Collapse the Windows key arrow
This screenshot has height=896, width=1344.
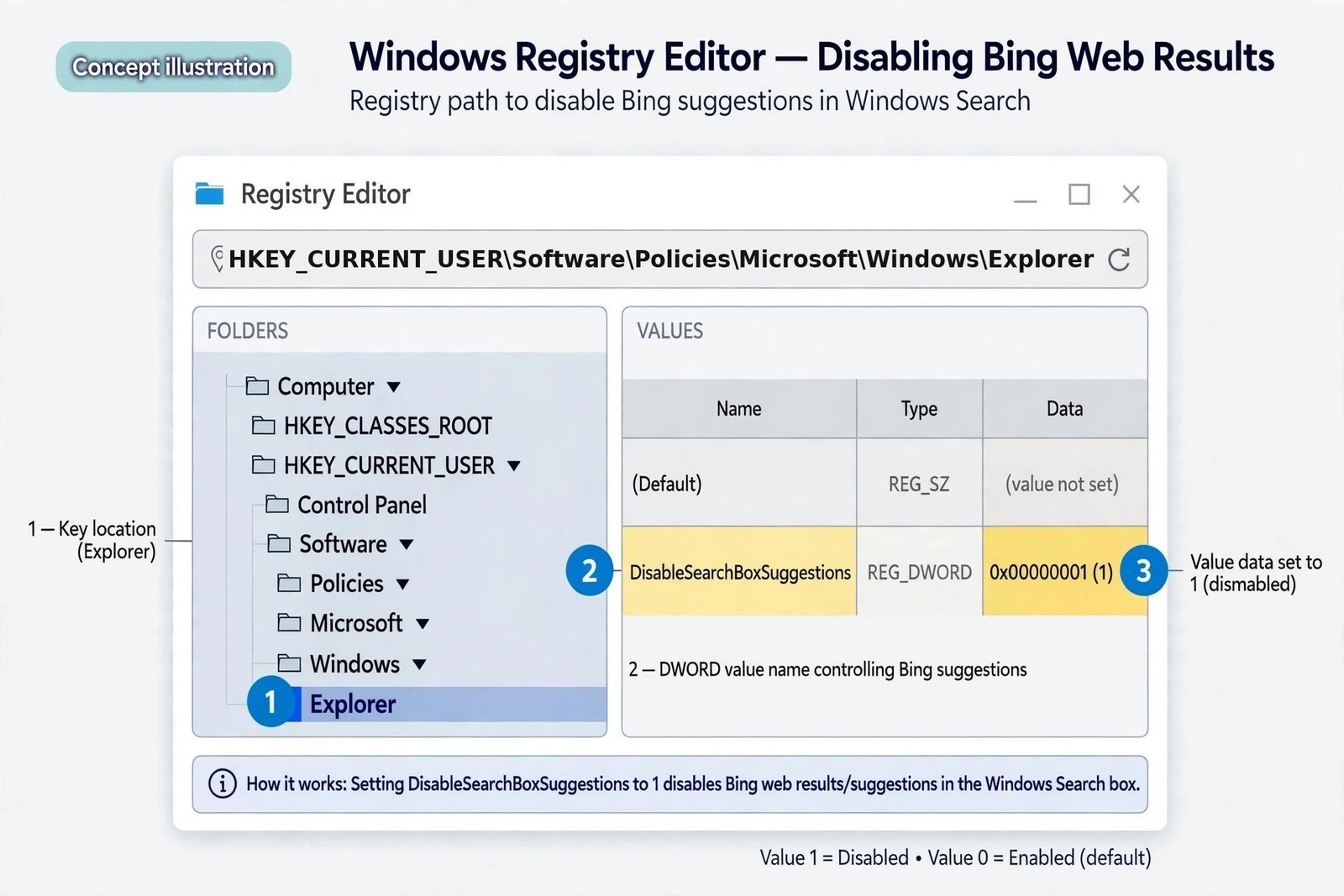point(419,664)
